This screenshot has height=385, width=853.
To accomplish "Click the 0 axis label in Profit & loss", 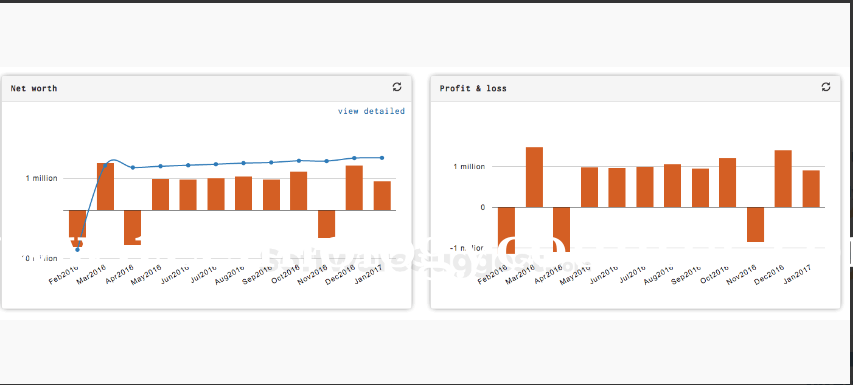I will (x=483, y=207).
